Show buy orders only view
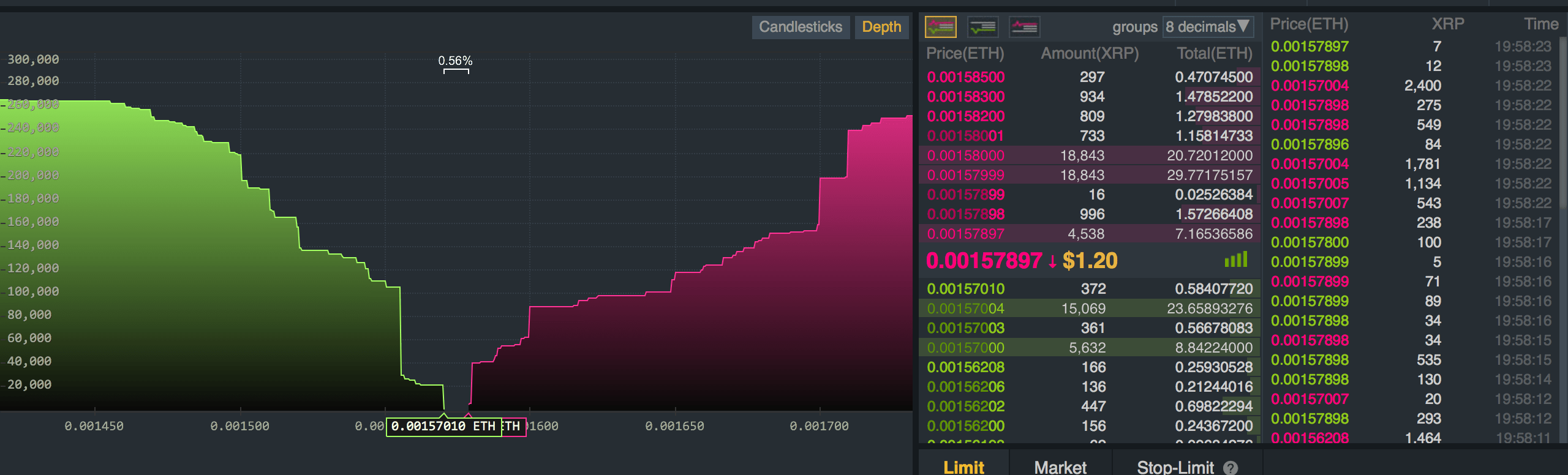Viewport: 1568px width, 475px height. (982, 27)
